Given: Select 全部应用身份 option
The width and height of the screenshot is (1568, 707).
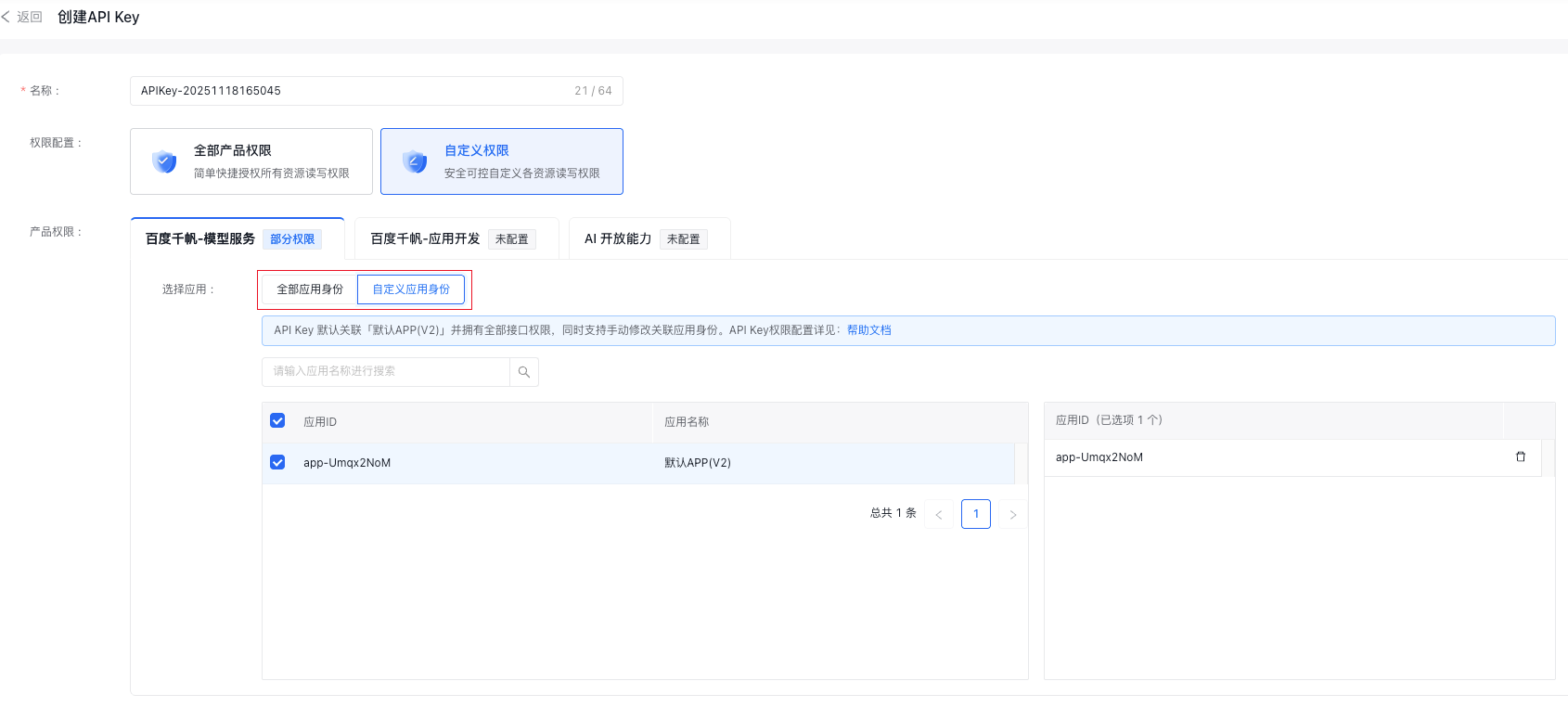Looking at the screenshot, I should (x=310, y=289).
